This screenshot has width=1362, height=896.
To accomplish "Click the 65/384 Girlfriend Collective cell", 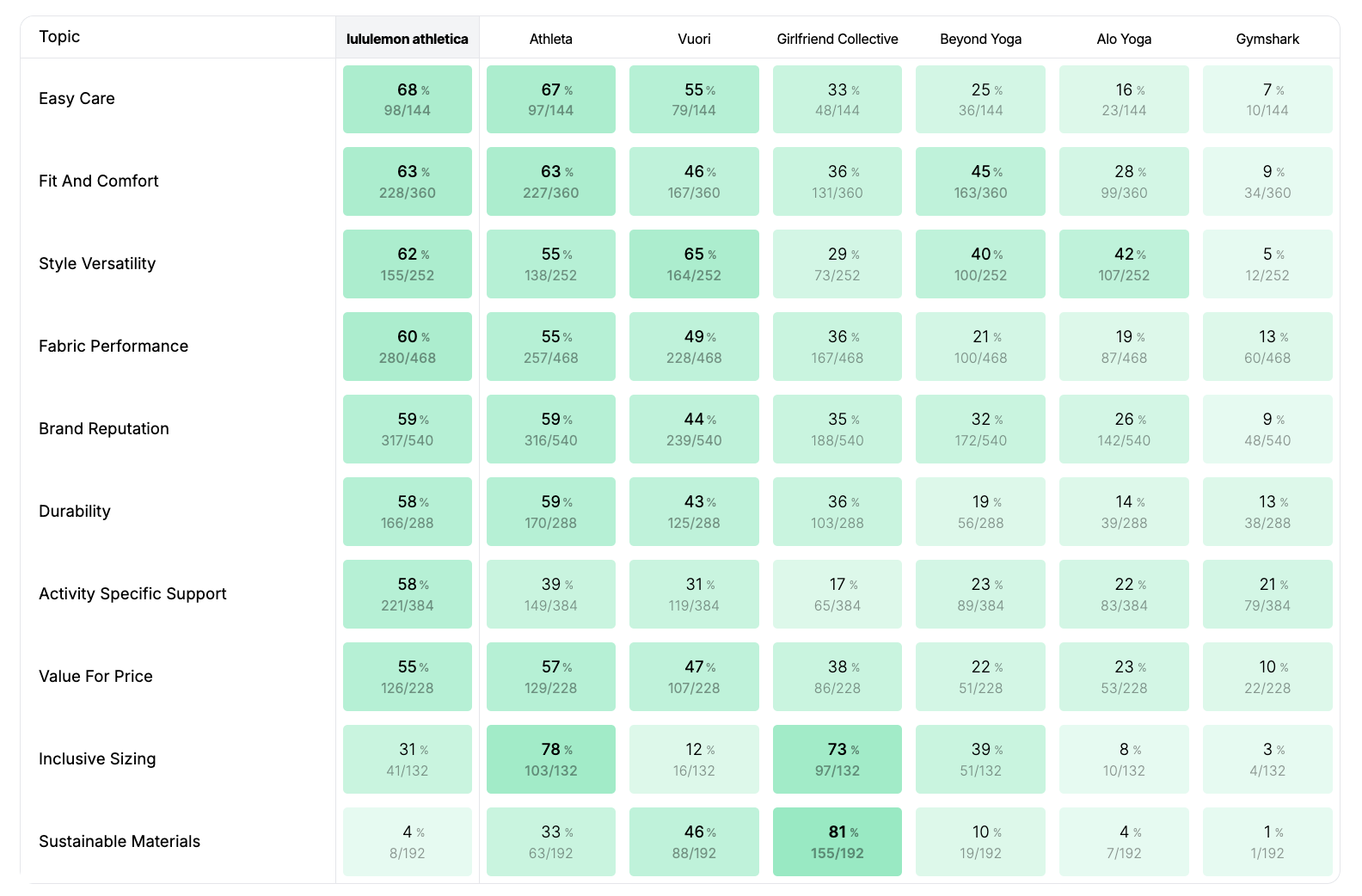I will pos(837,594).
